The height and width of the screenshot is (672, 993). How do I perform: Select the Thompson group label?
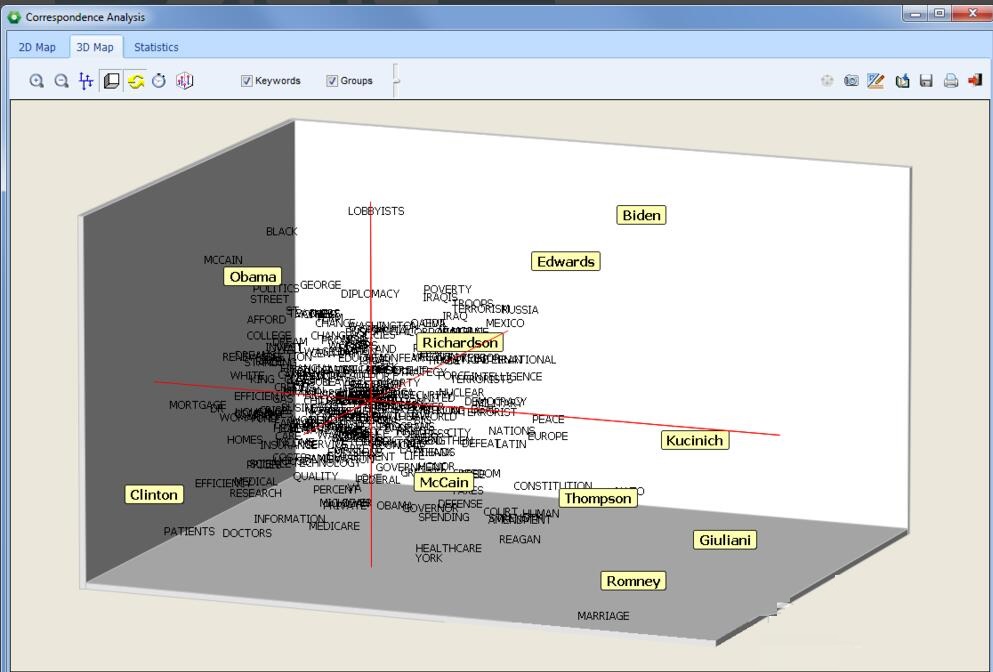pos(598,498)
